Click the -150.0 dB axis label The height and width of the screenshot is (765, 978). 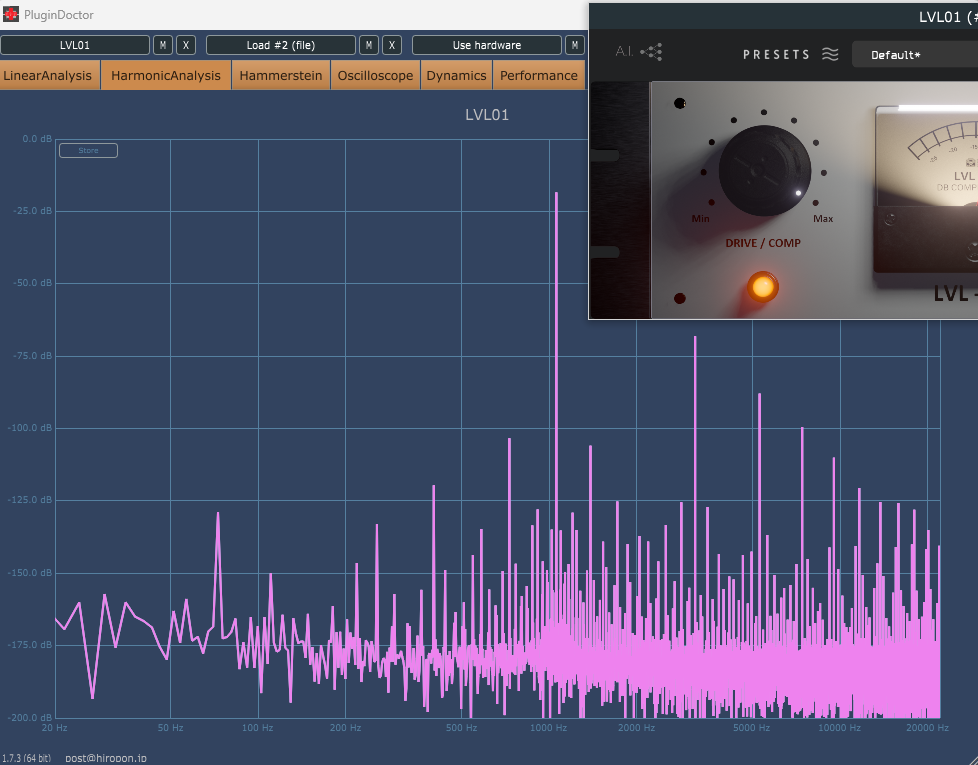(30, 572)
